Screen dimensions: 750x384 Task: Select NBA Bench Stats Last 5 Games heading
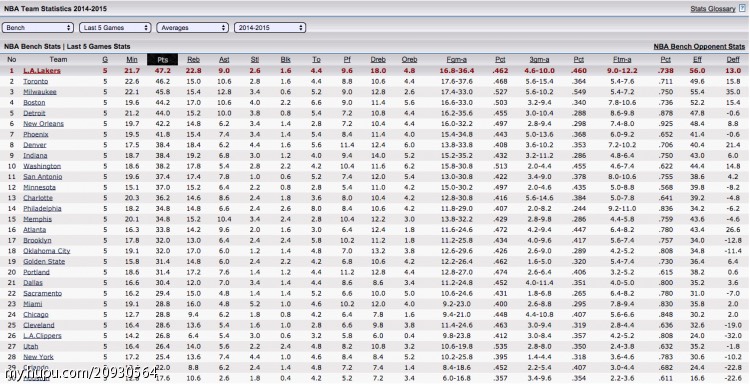pos(67,46)
